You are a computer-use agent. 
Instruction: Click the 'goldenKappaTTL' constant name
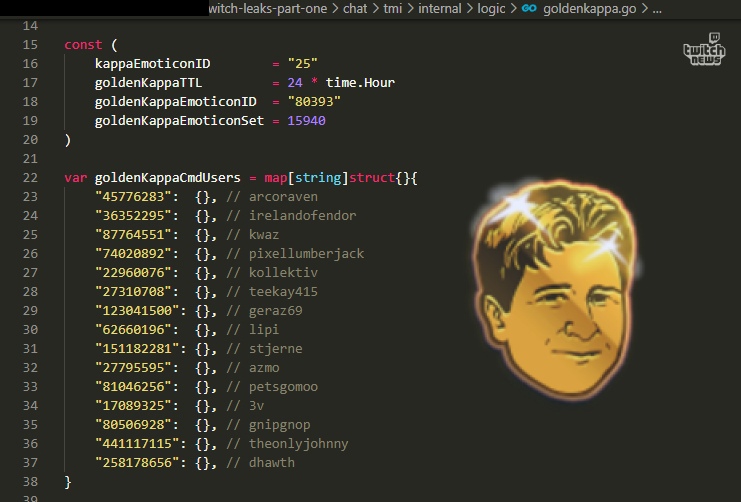coord(148,83)
